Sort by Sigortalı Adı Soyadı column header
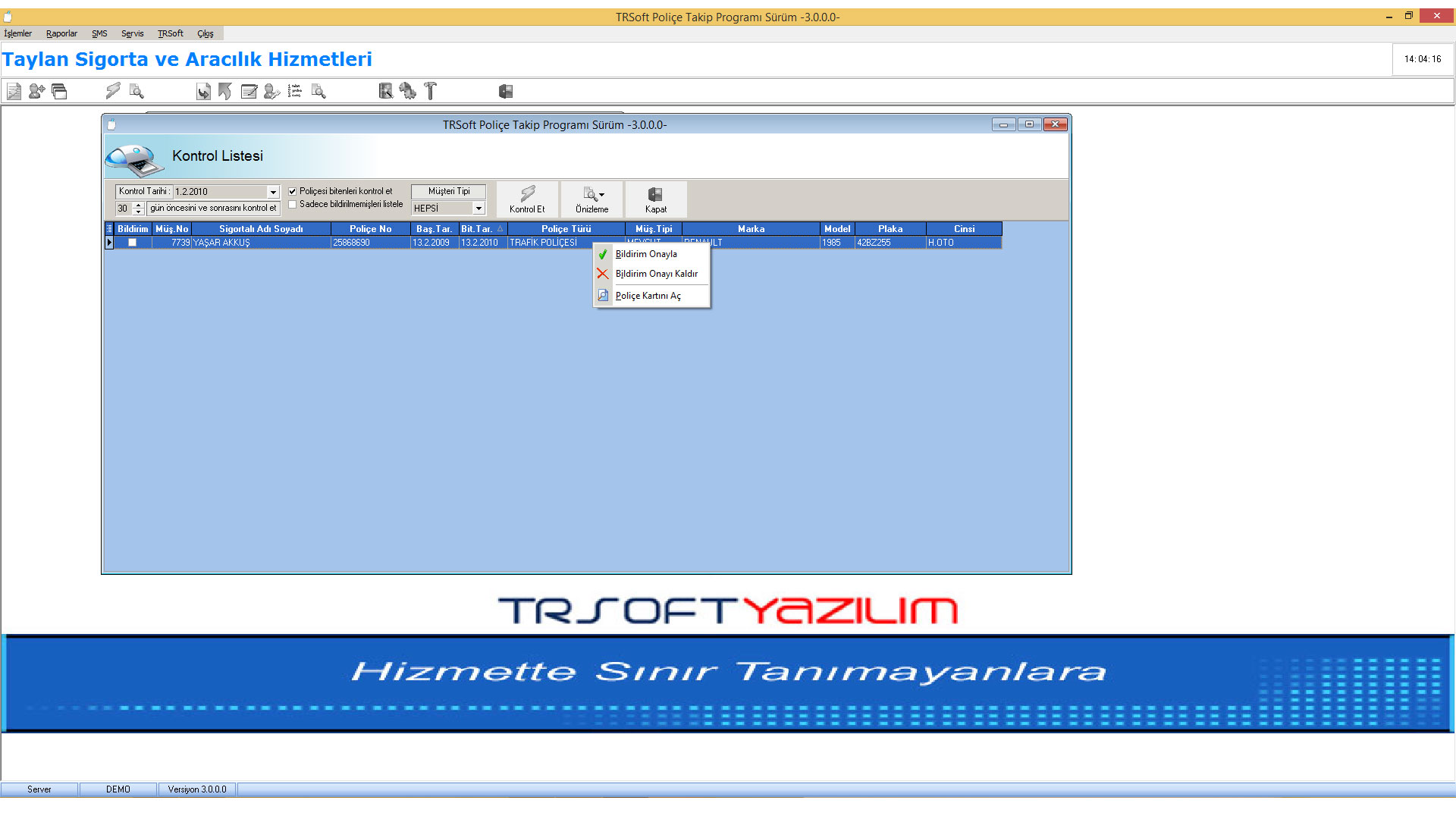 pyautogui.click(x=261, y=229)
